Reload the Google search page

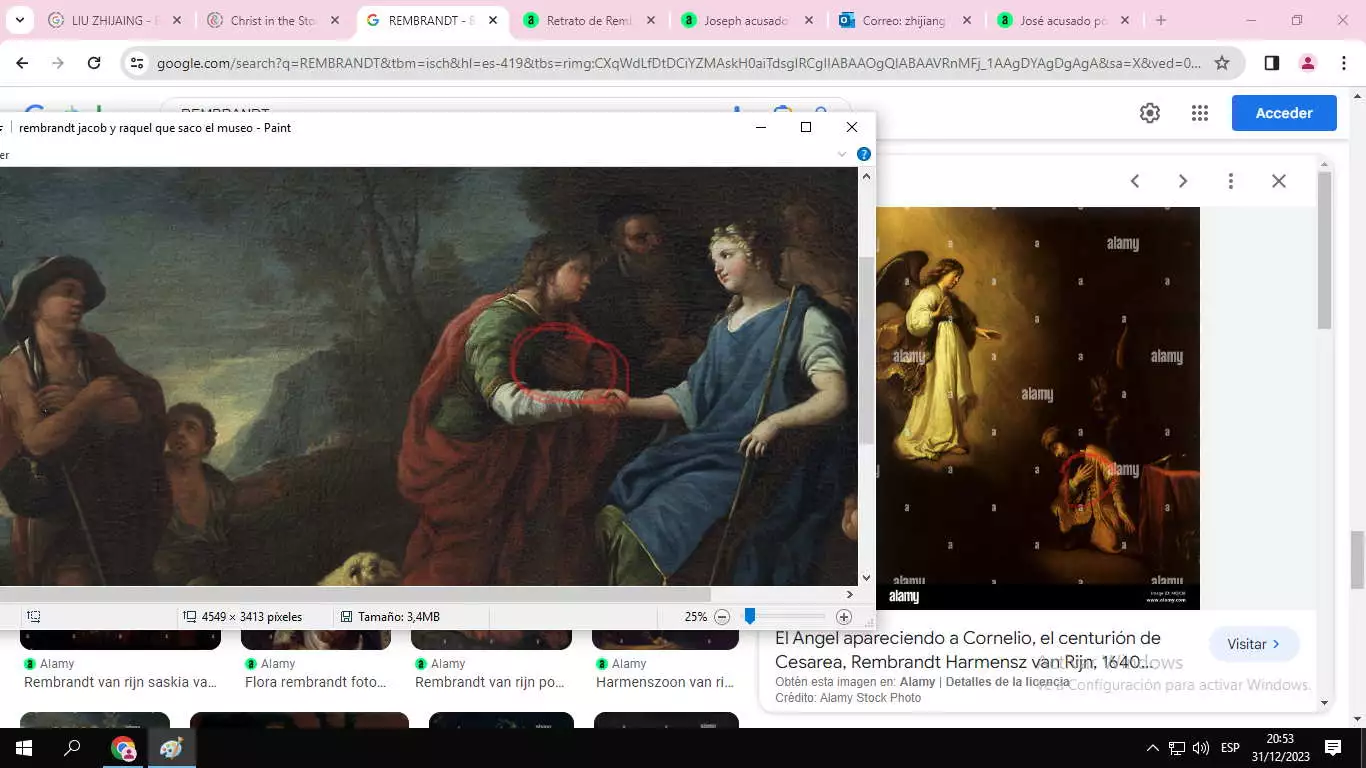[94, 63]
